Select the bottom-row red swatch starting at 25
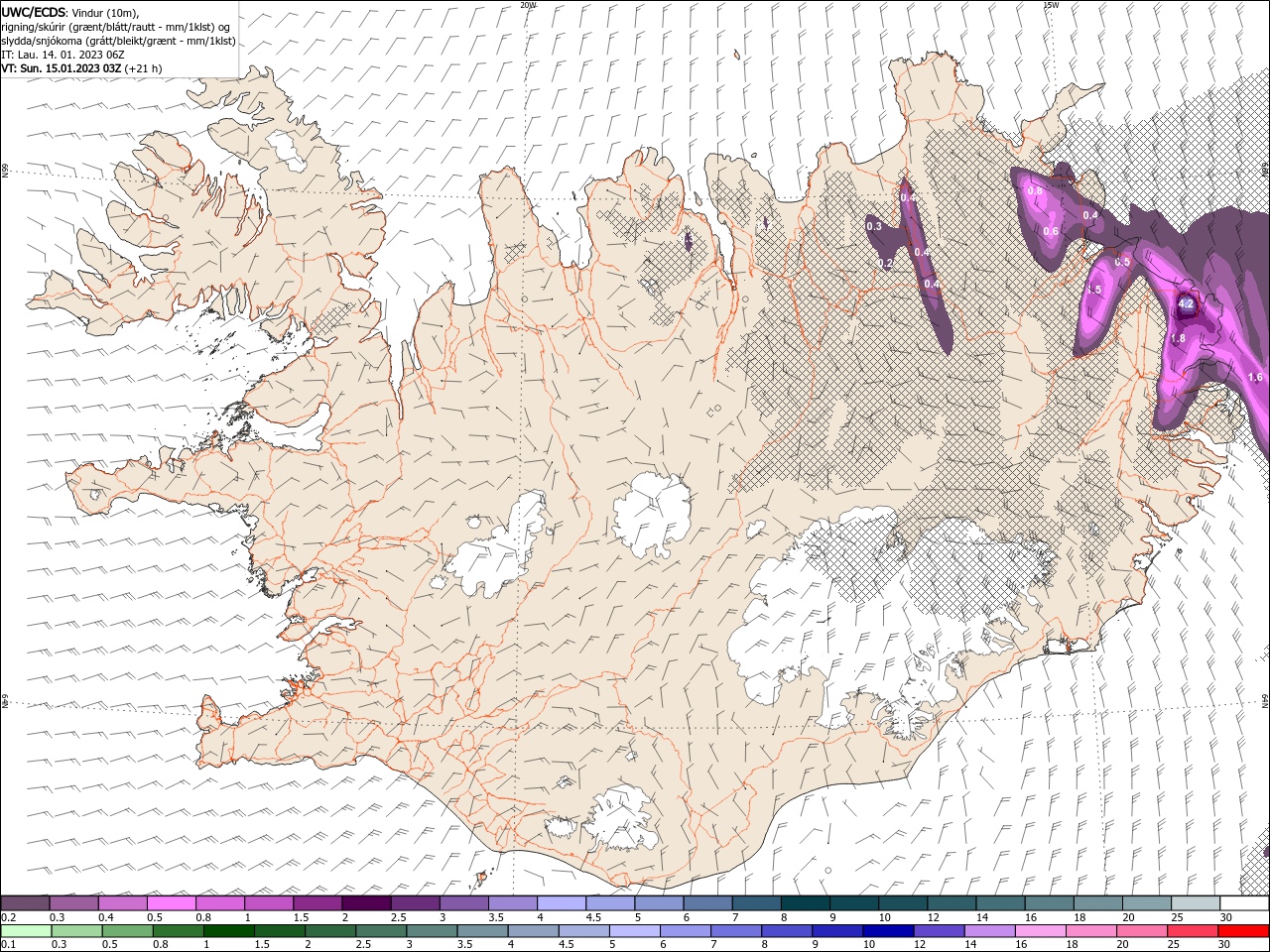Image resolution: width=1270 pixels, height=952 pixels. tap(1192, 931)
